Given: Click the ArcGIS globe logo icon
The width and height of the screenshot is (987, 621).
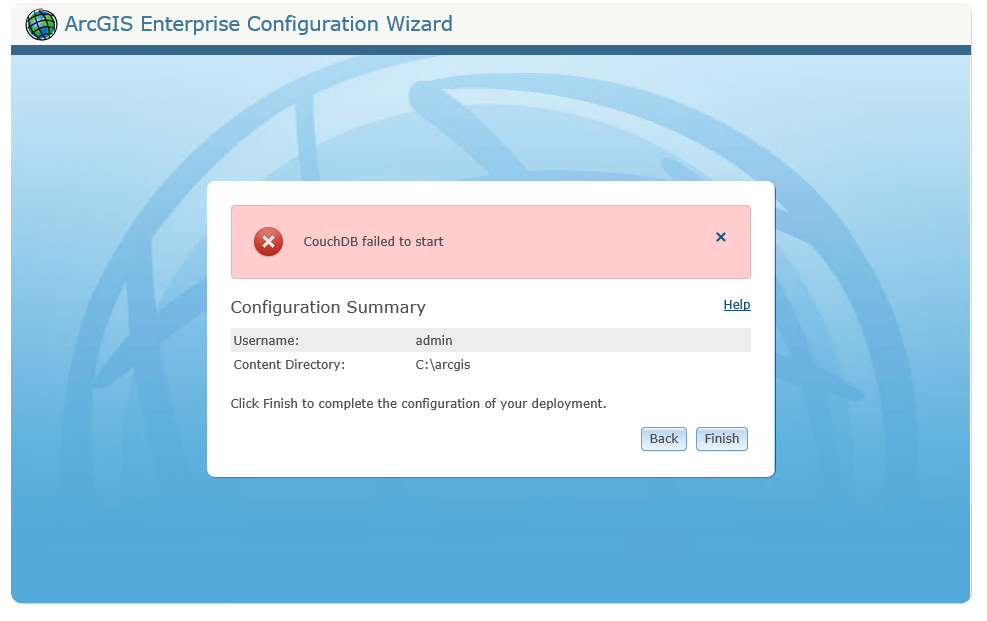Looking at the screenshot, I should click(41, 25).
